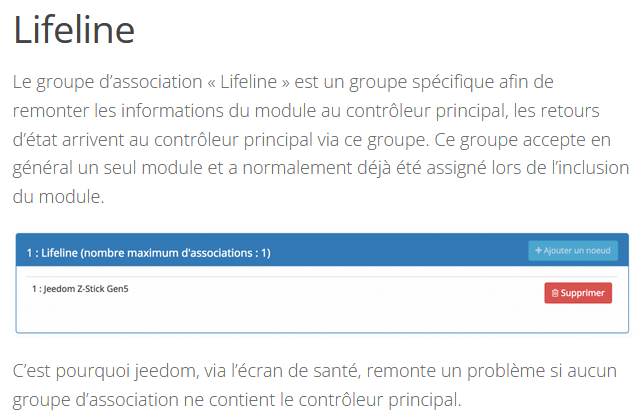The height and width of the screenshot is (418, 641).
Task: Click the blue Lifeline panel header title
Action: (149, 253)
